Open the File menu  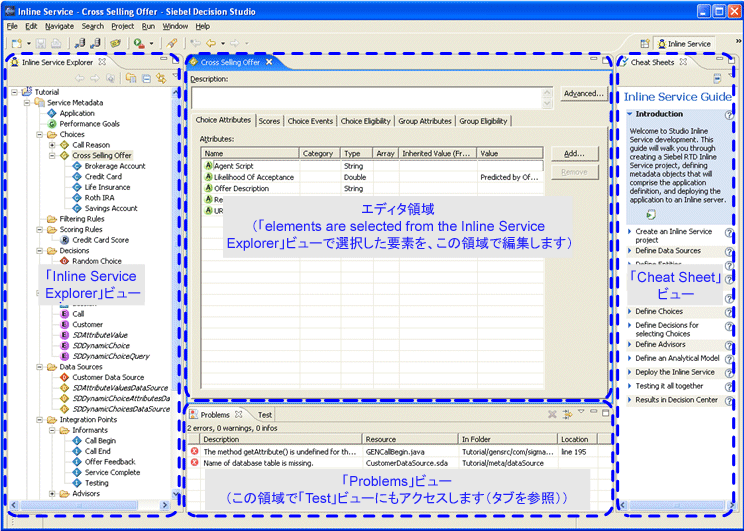(12, 26)
